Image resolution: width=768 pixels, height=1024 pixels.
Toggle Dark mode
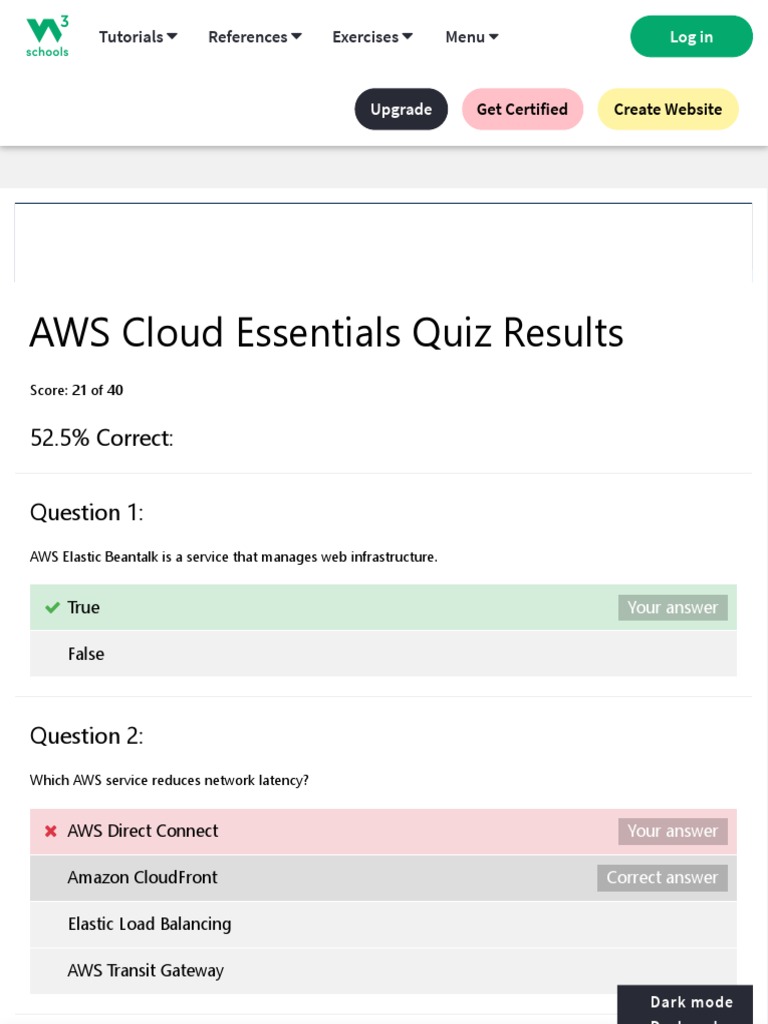click(691, 1002)
